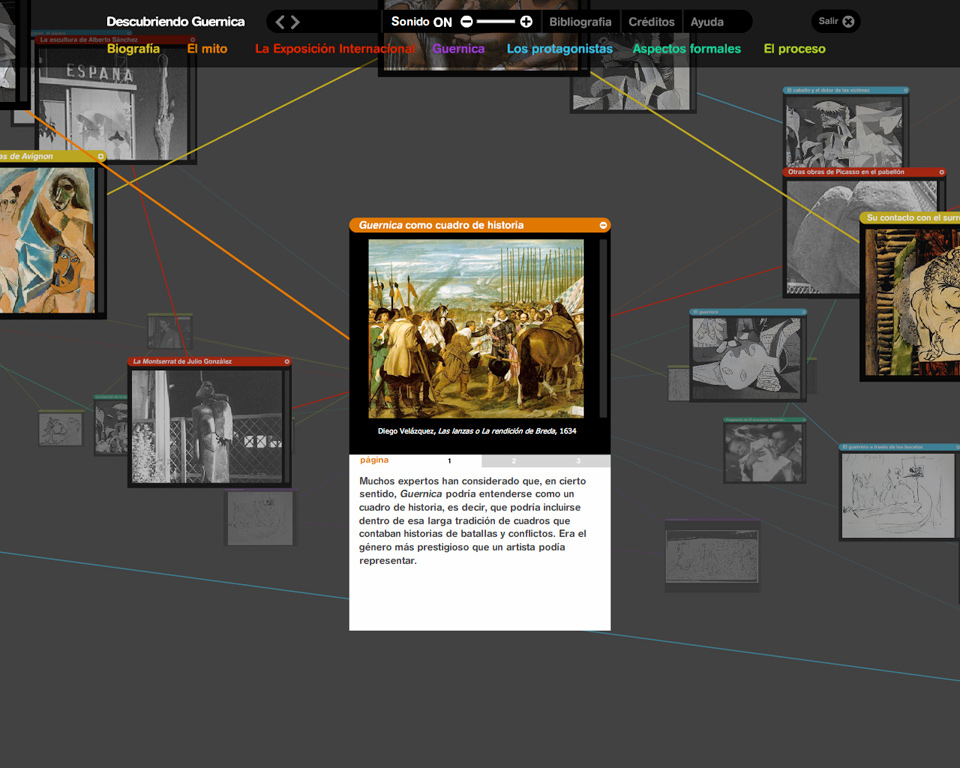Exit with the Salir button

(x=836, y=21)
